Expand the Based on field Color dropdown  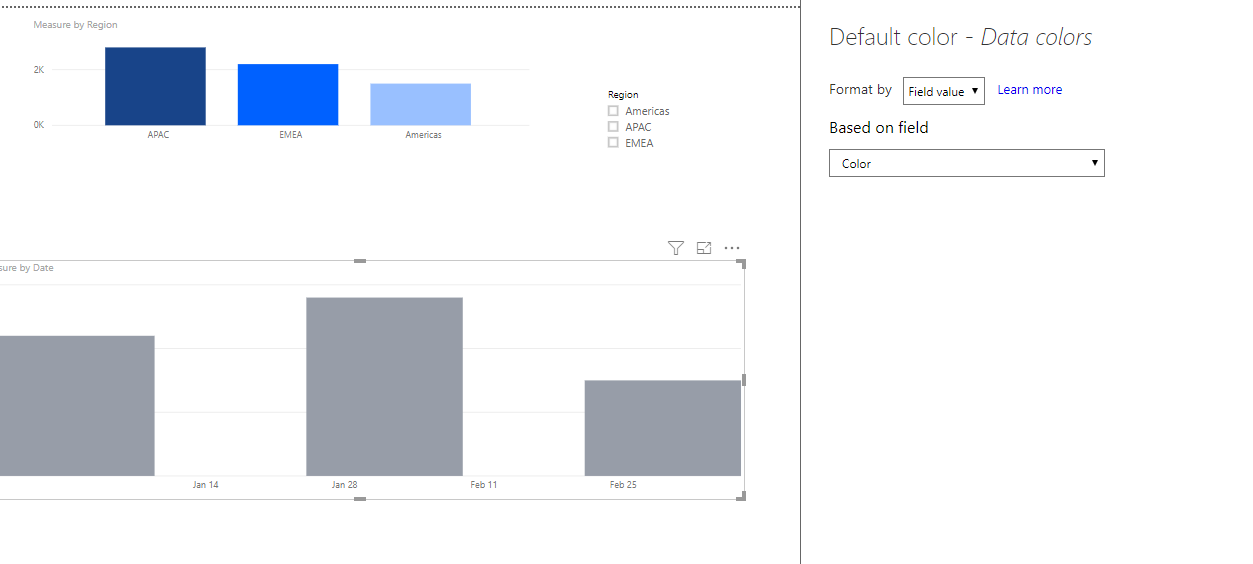click(967, 163)
